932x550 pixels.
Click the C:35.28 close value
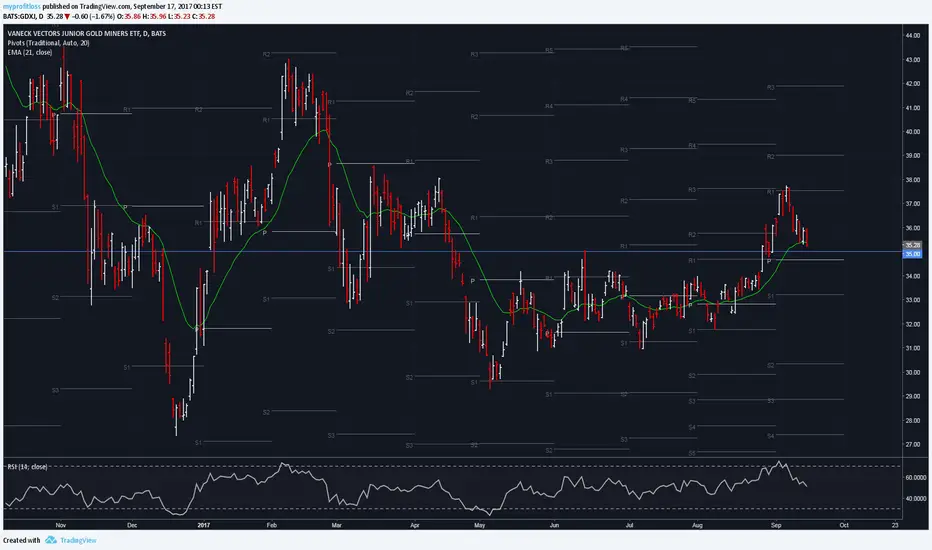(203, 17)
